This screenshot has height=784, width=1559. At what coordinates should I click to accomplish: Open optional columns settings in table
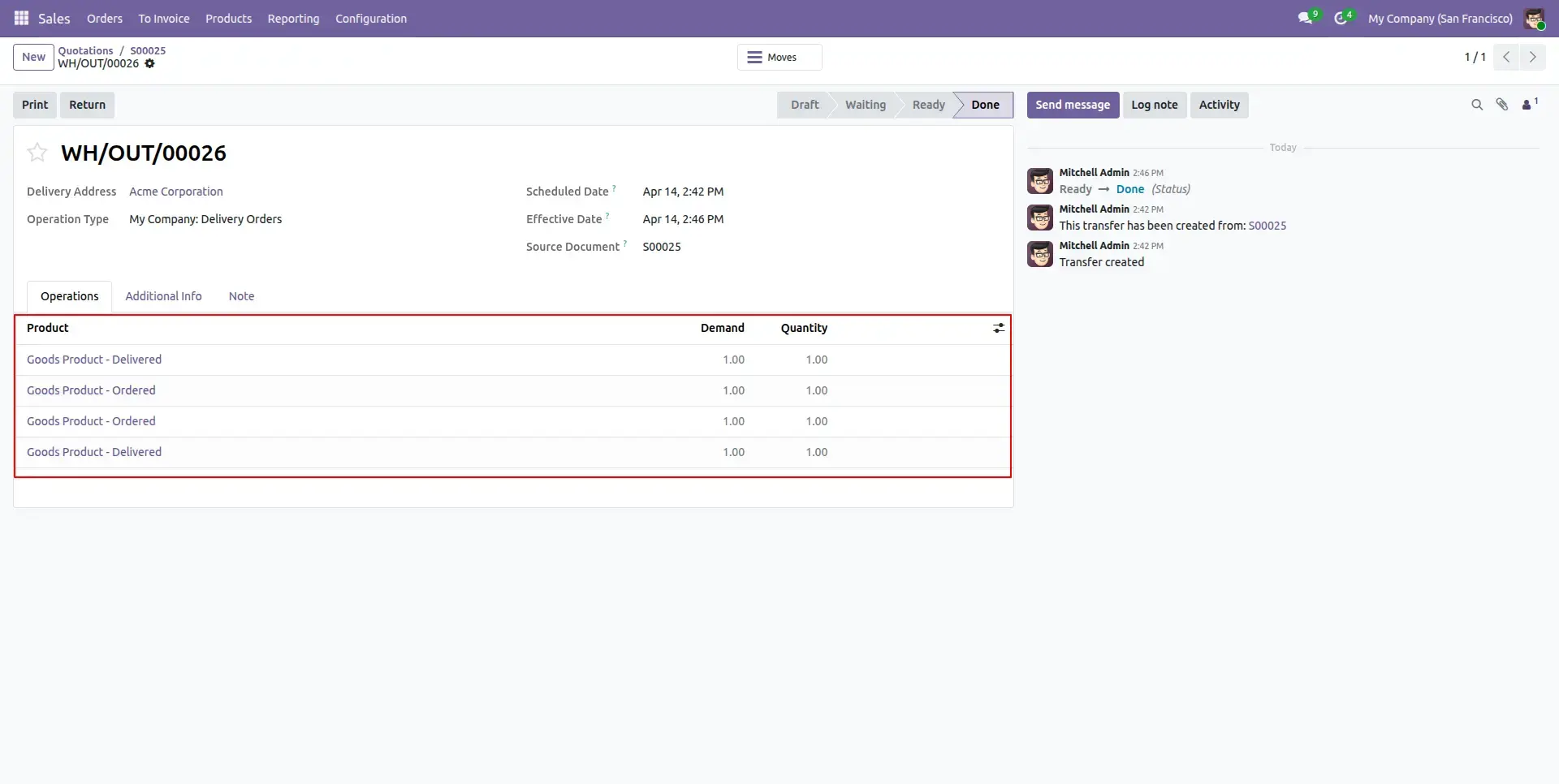(999, 328)
